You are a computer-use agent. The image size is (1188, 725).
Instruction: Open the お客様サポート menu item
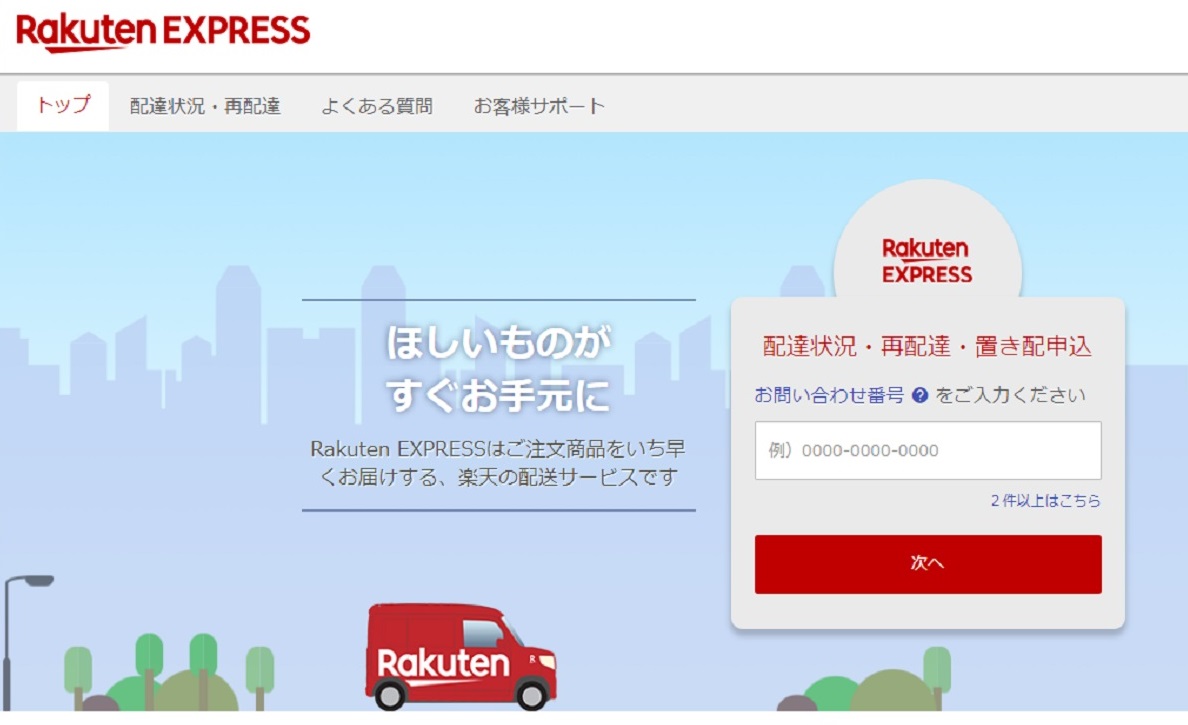[539, 106]
